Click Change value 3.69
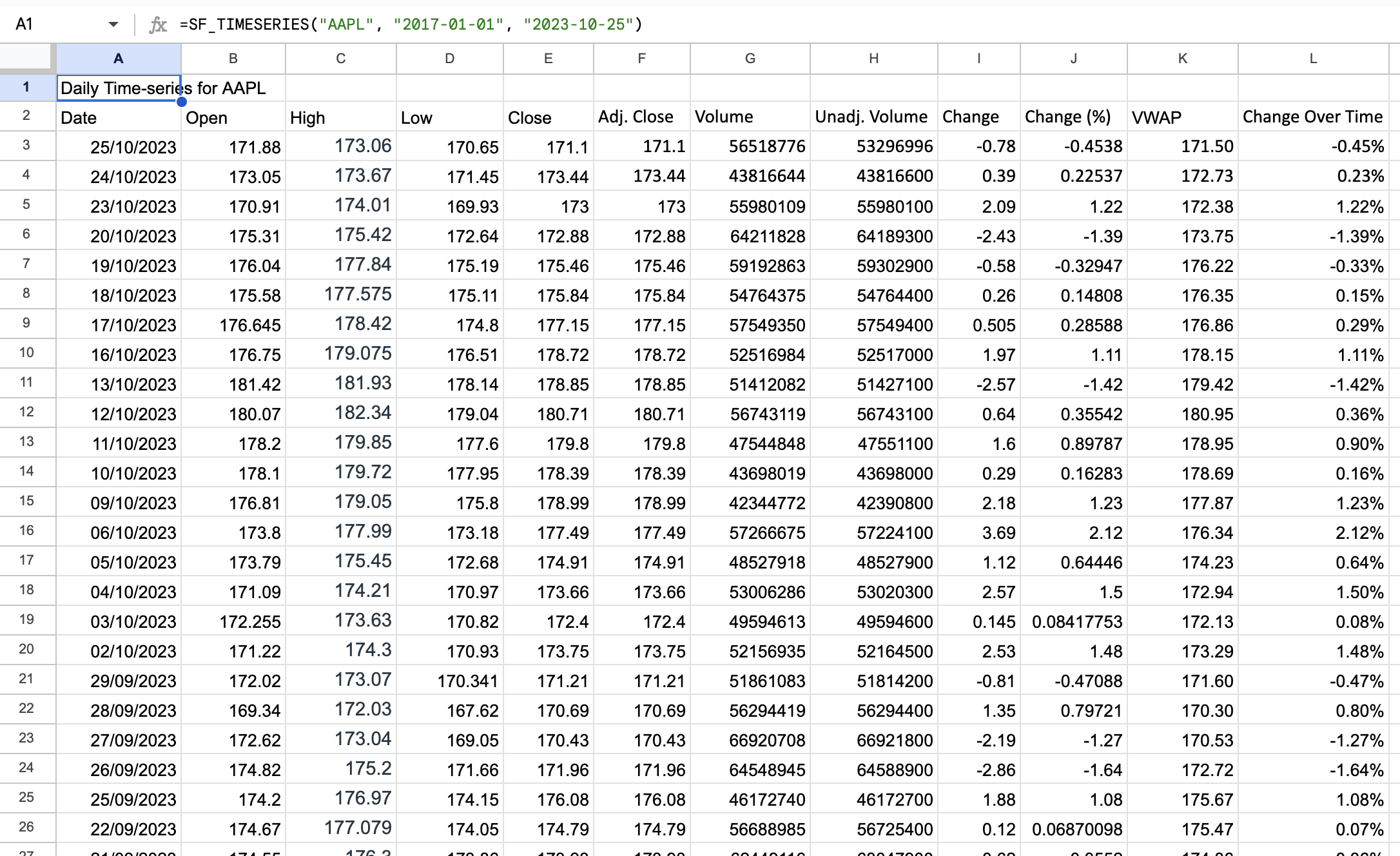 979,532
